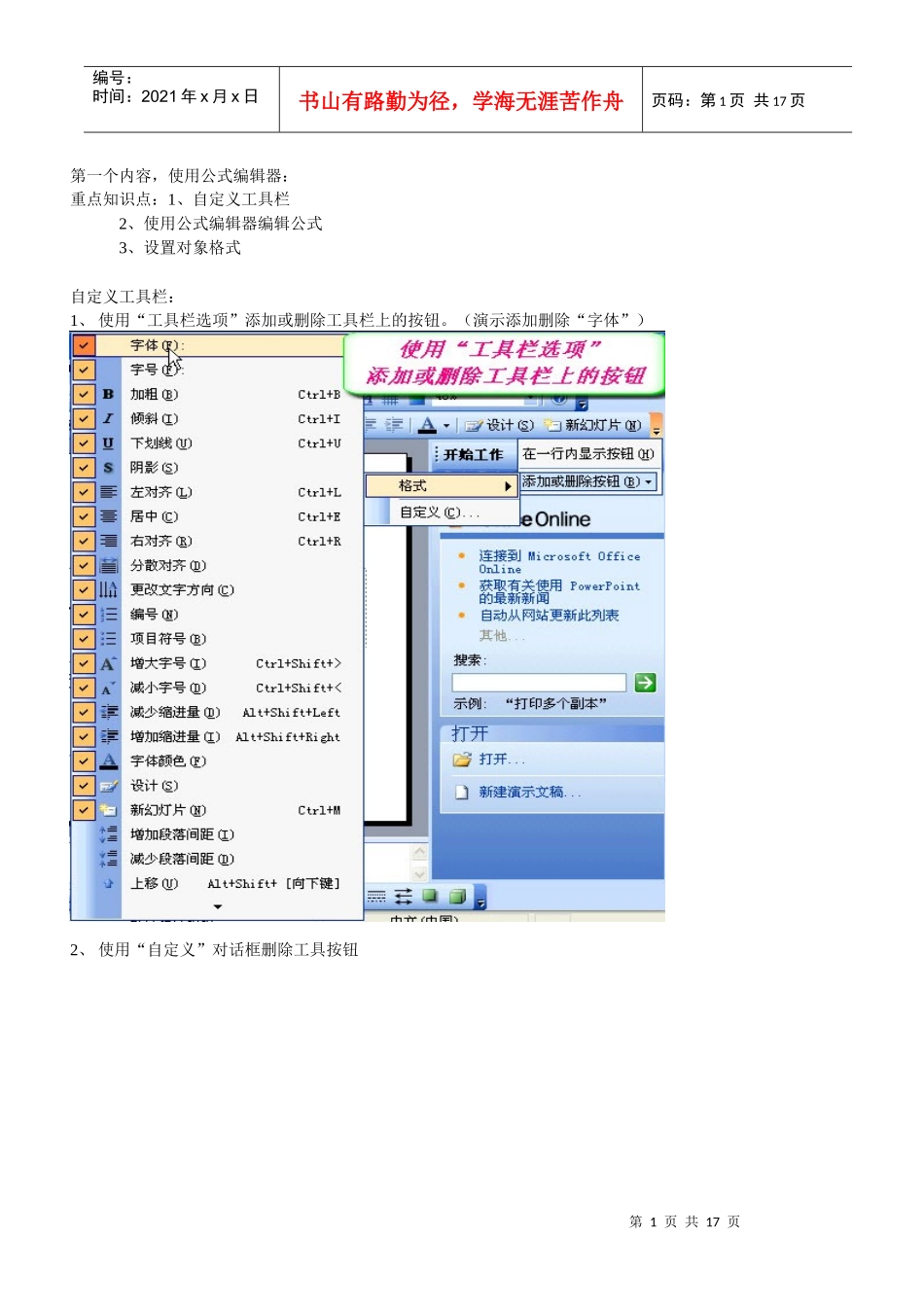This screenshot has height=1307, width=924.
Task: Click the Decrease Indent (减少缩进量) icon
Action: [x=108, y=712]
